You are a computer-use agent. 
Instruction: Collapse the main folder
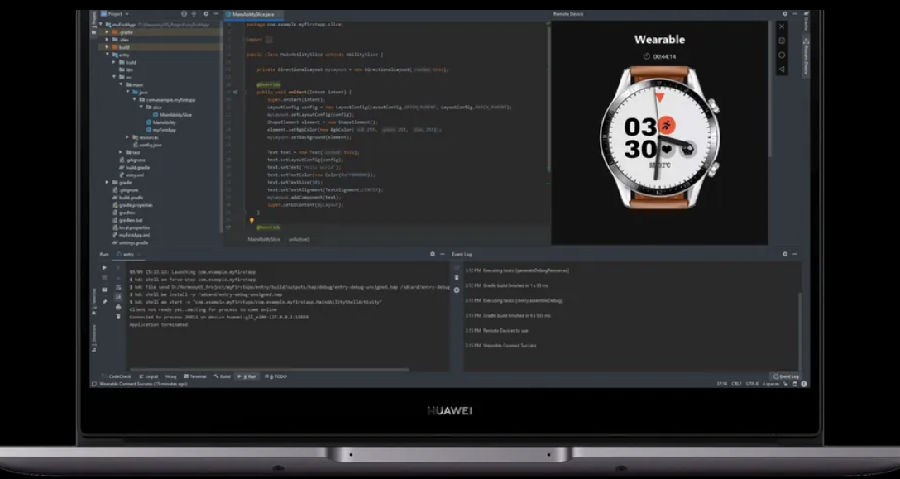tap(121, 84)
